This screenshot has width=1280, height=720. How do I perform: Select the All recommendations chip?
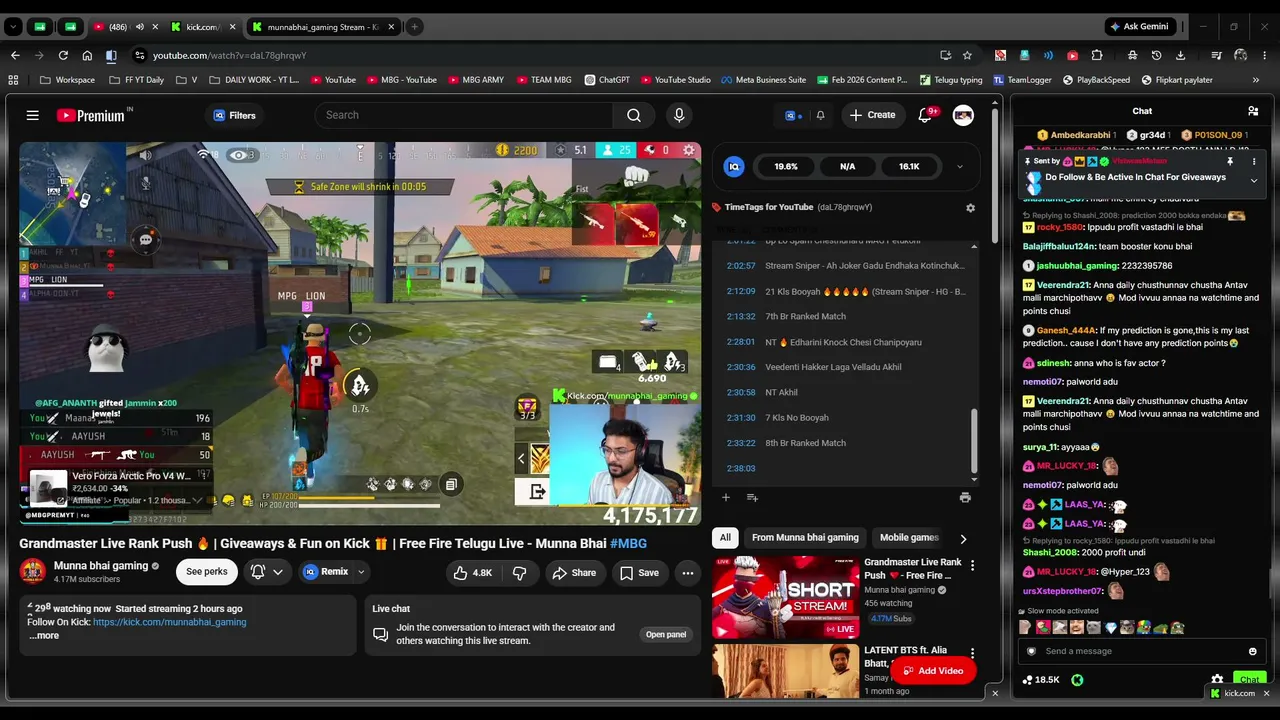click(725, 538)
